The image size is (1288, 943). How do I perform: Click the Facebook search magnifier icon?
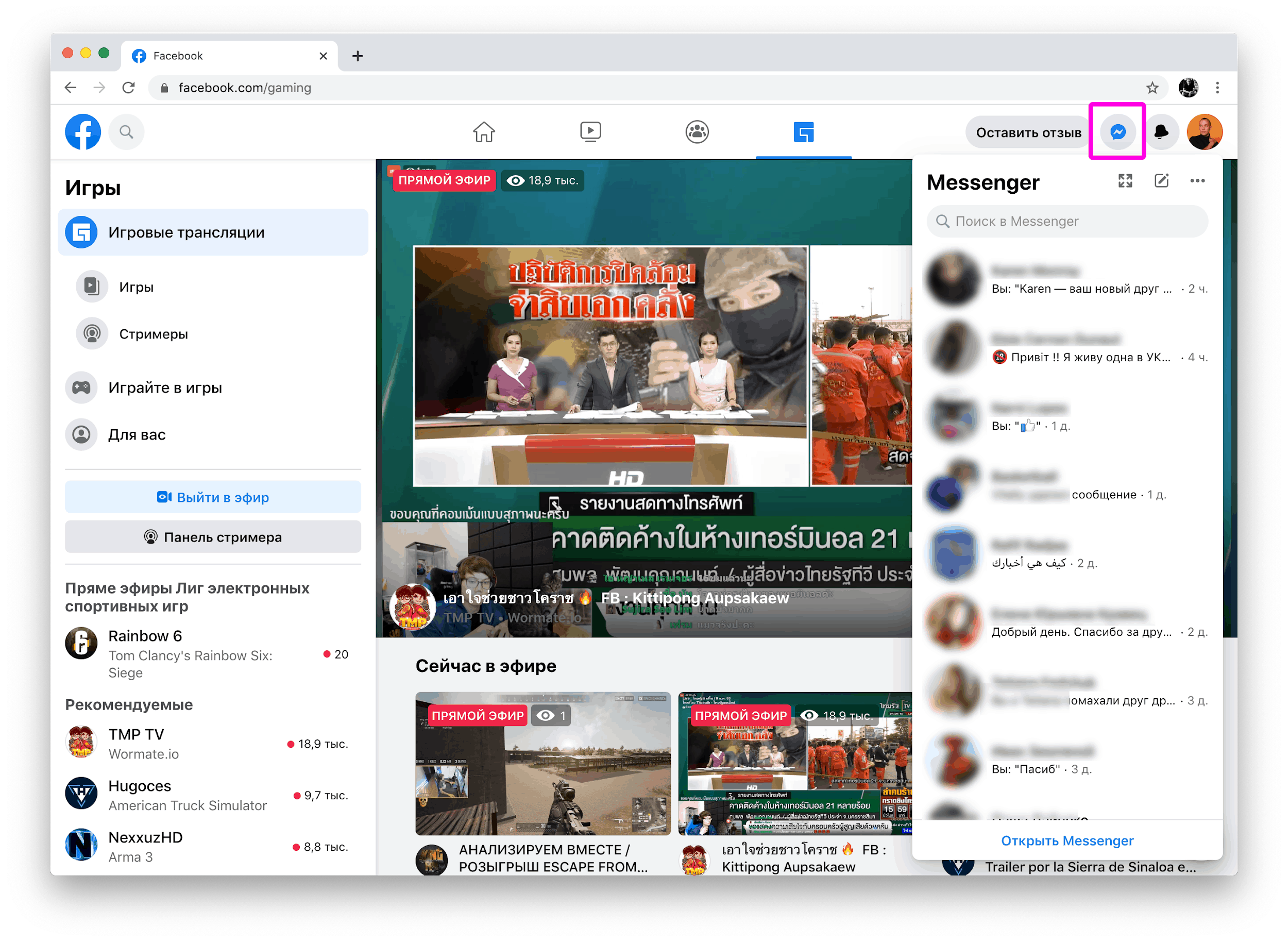click(126, 132)
